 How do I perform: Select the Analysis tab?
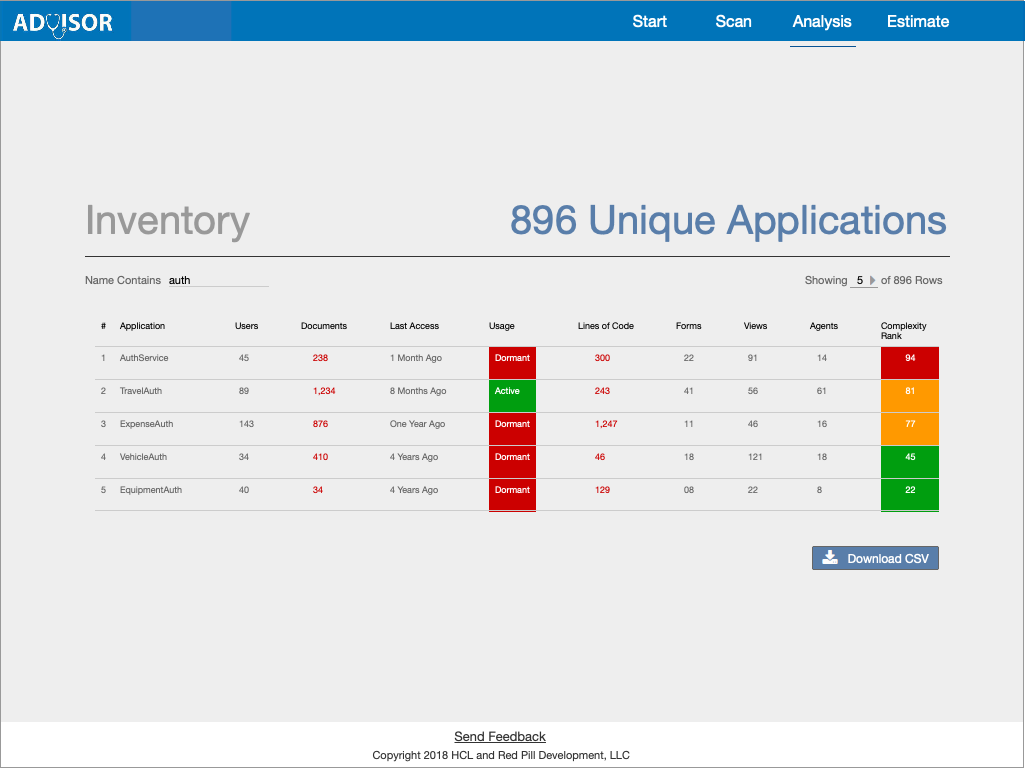tap(822, 21)
